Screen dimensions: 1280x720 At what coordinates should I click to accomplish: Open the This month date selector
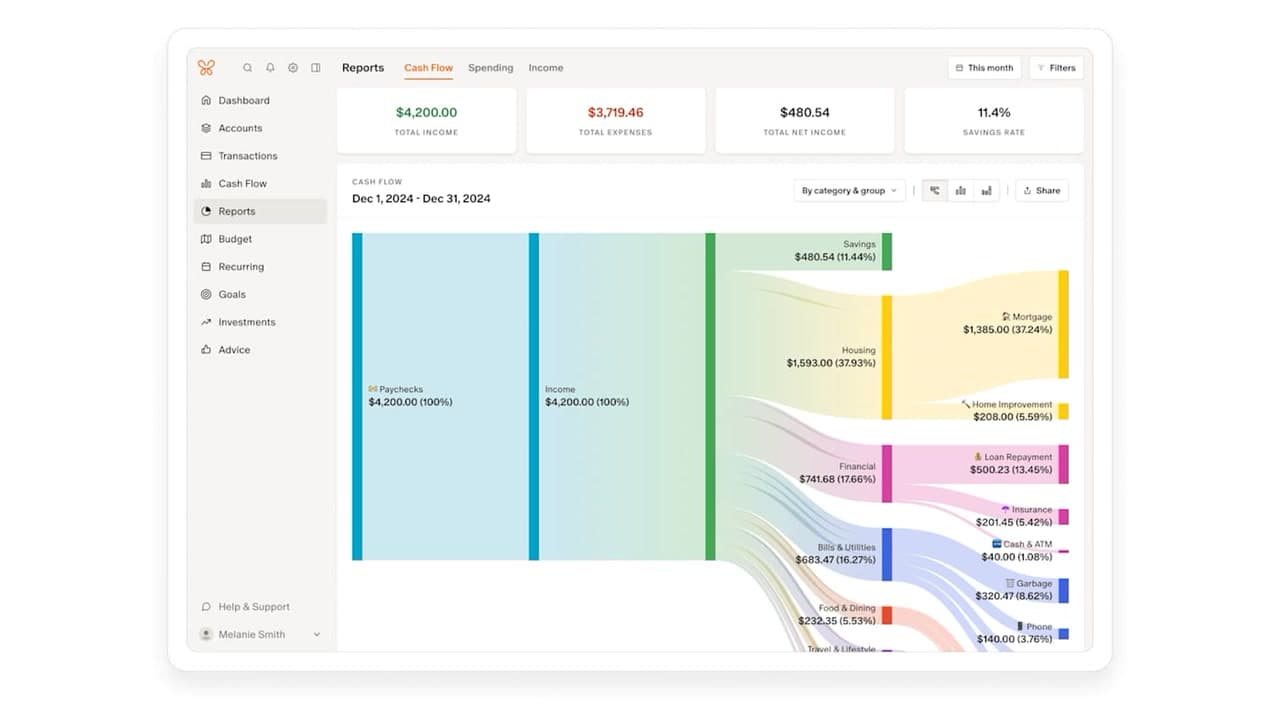pos(984,67)
